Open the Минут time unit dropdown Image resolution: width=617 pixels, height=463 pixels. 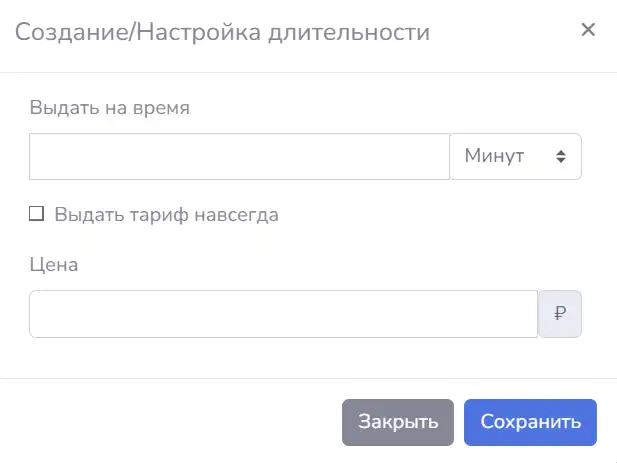pos(515,157)
